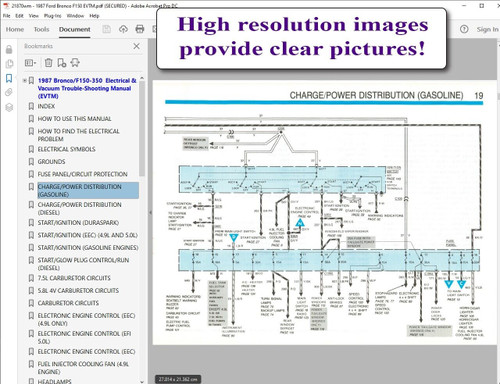Open HOW TO USE THIS MANUAL bookmark
Screen dimensions: 500x384
tap(74, 119)
